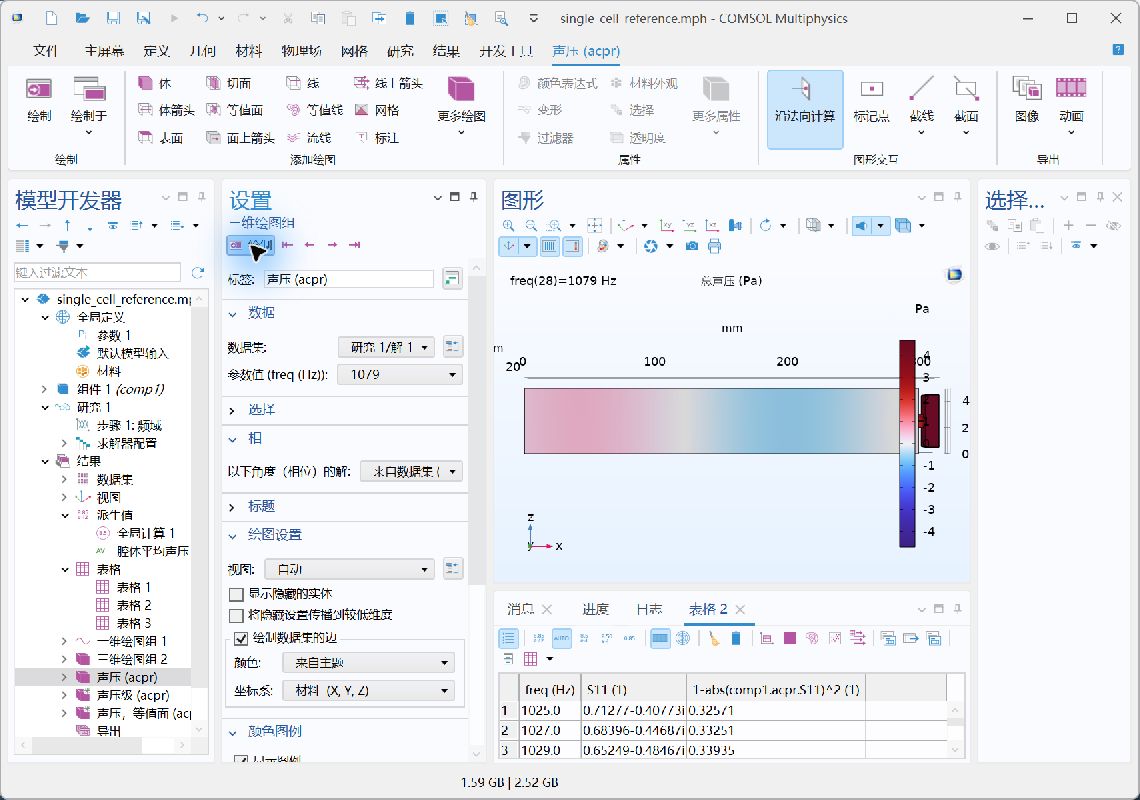The height and width of the screenshot is (800, 1140).
Task: Click the Zoom Extents icon in Graphics
Action: [595, 225]
